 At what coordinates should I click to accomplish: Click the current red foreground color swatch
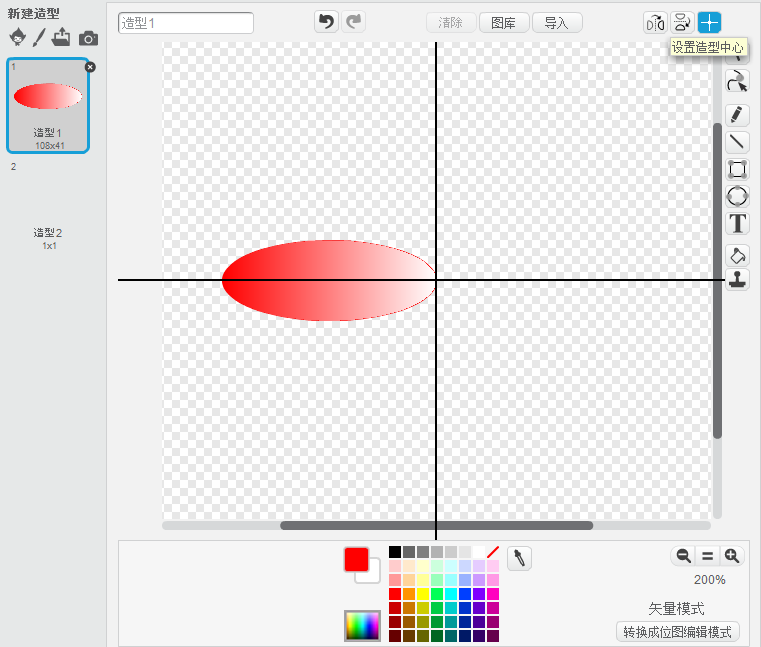tap(357, 560)
